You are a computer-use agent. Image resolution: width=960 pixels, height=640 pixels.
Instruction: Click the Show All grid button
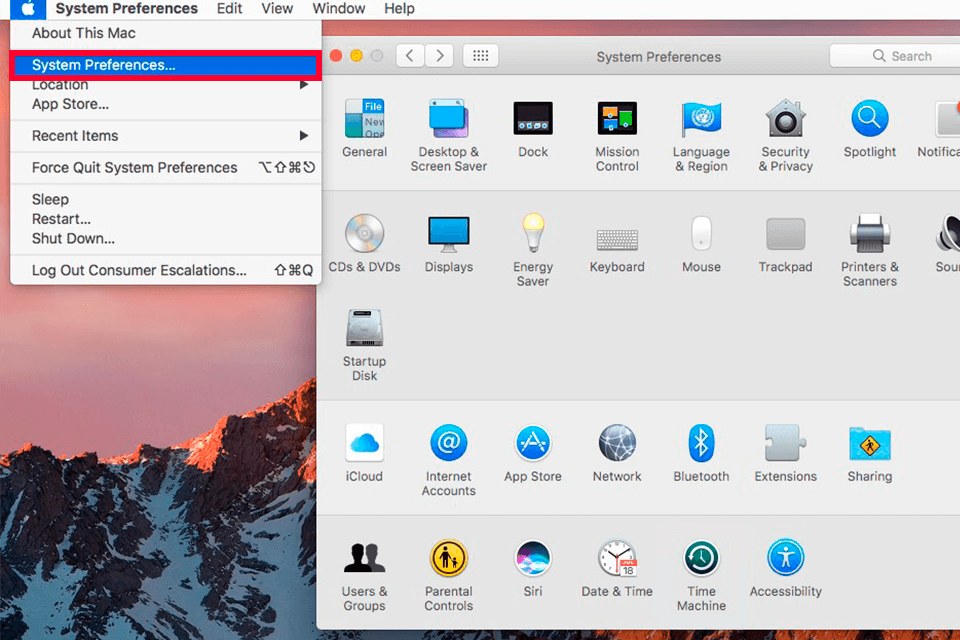click(x=481, y=56)
